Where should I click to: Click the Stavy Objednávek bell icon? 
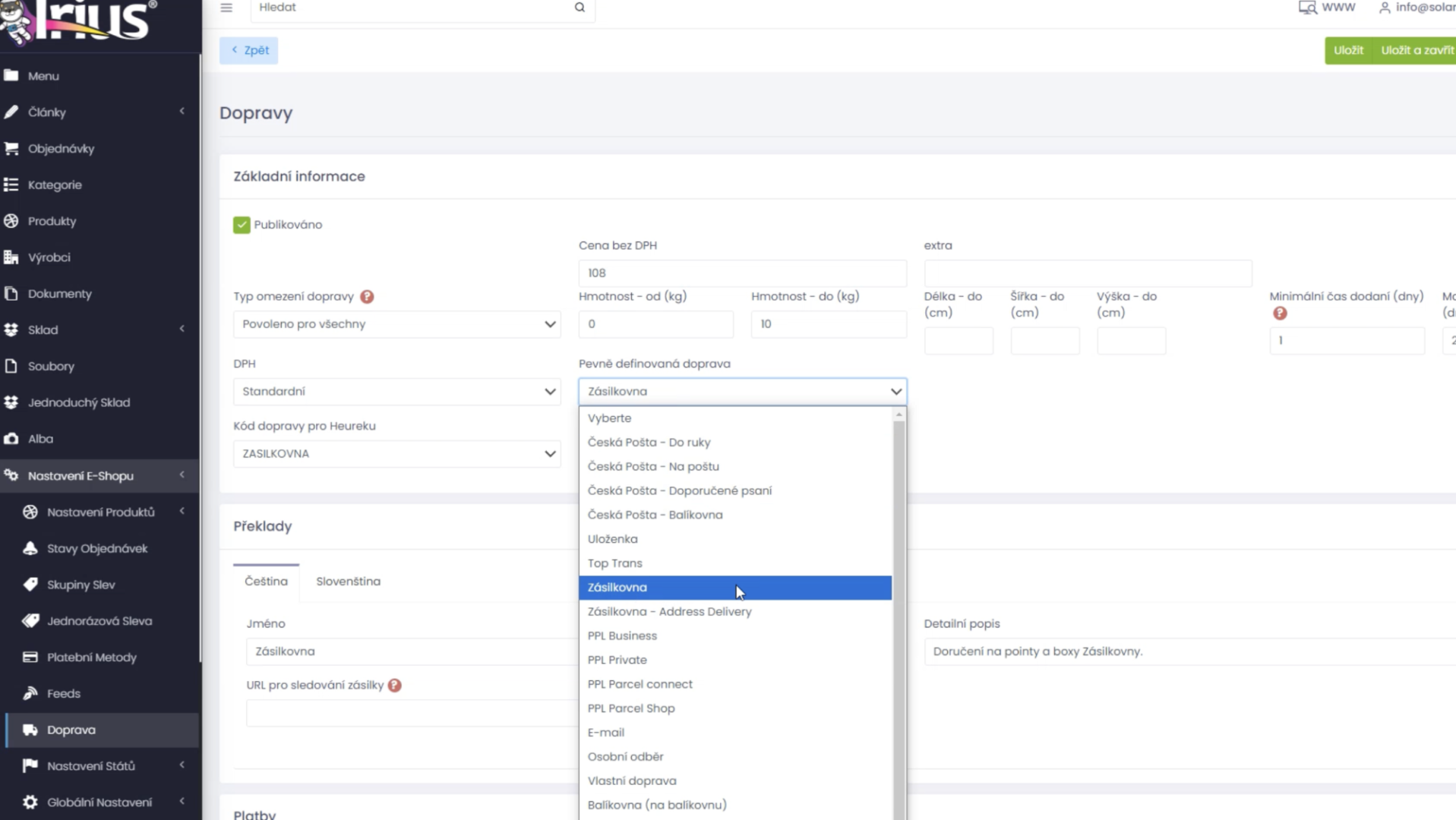(30, 548)
